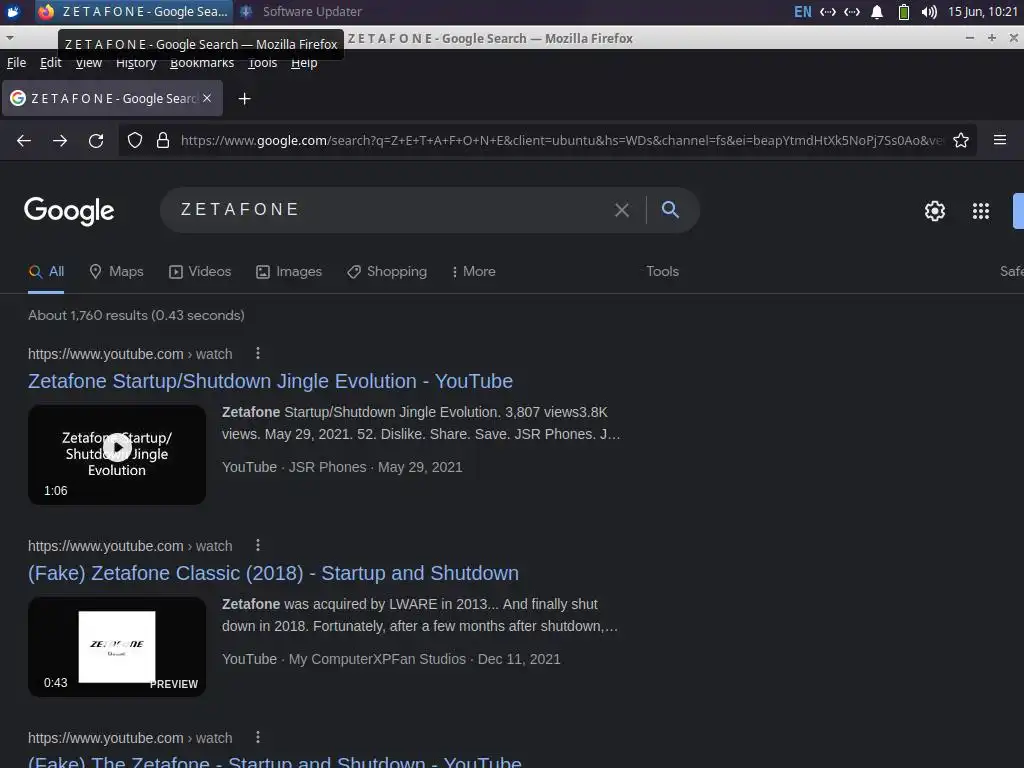Click youtube.com URL above Zetafone Classic result
Screen dimensions: 1024x768
click(130, 546)
